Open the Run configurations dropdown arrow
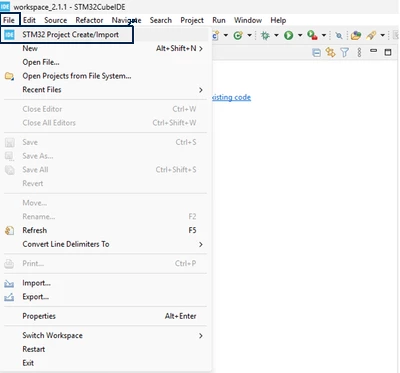Viewport: 400px width, 373px height. coord(300,35)
